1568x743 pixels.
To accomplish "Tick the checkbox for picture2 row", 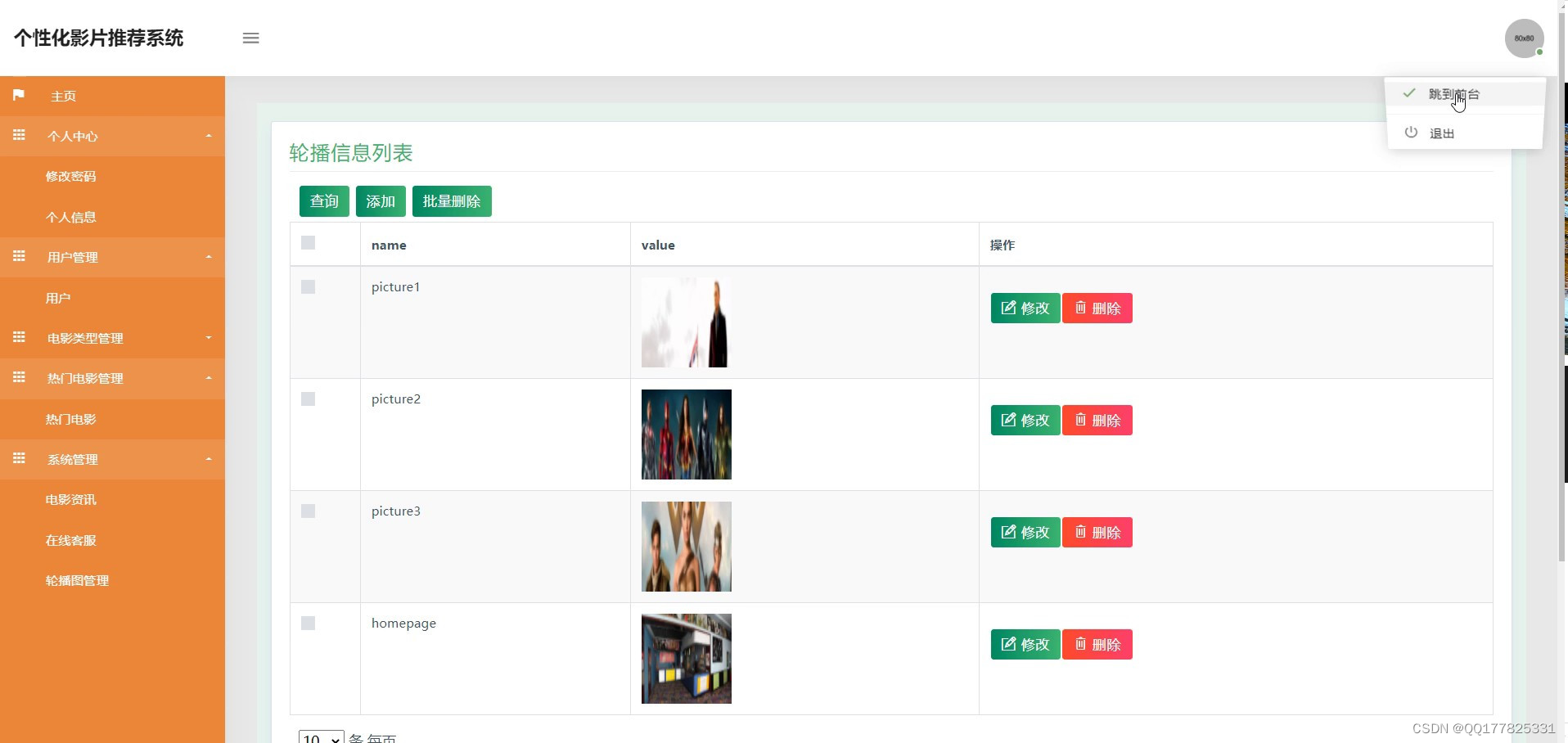I will tap(308, 399).
